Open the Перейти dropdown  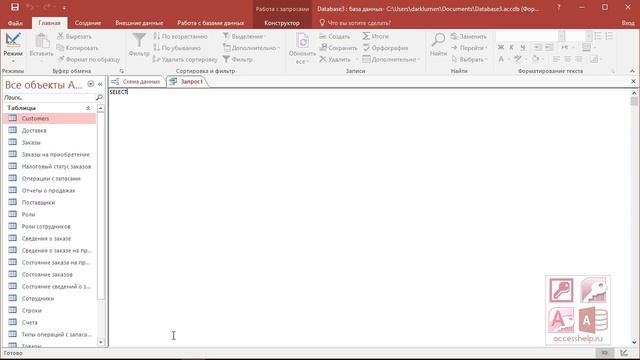(x=469, y=48)
